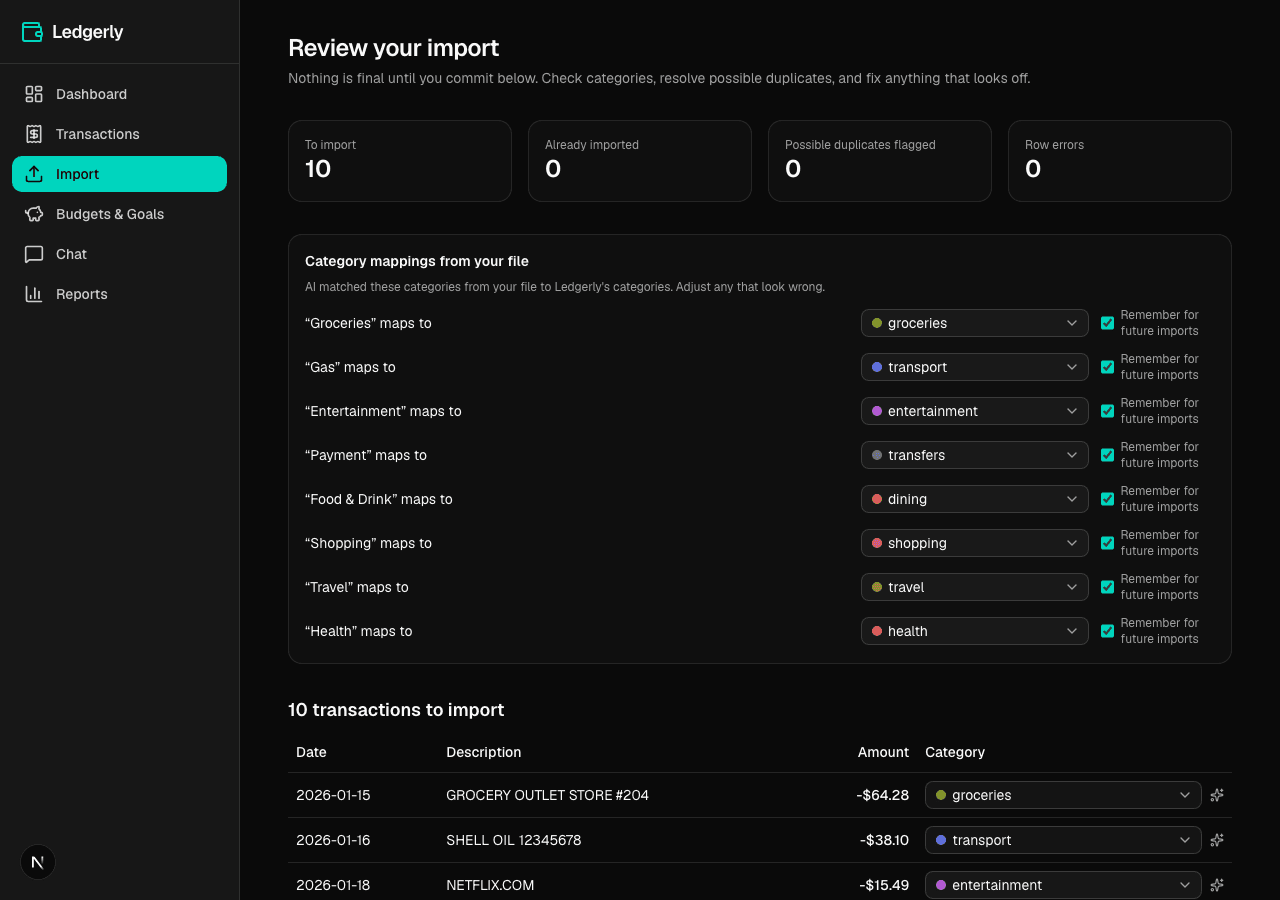
Task: Click the NETFLIX.COM description cell
Action: (490, 885)
